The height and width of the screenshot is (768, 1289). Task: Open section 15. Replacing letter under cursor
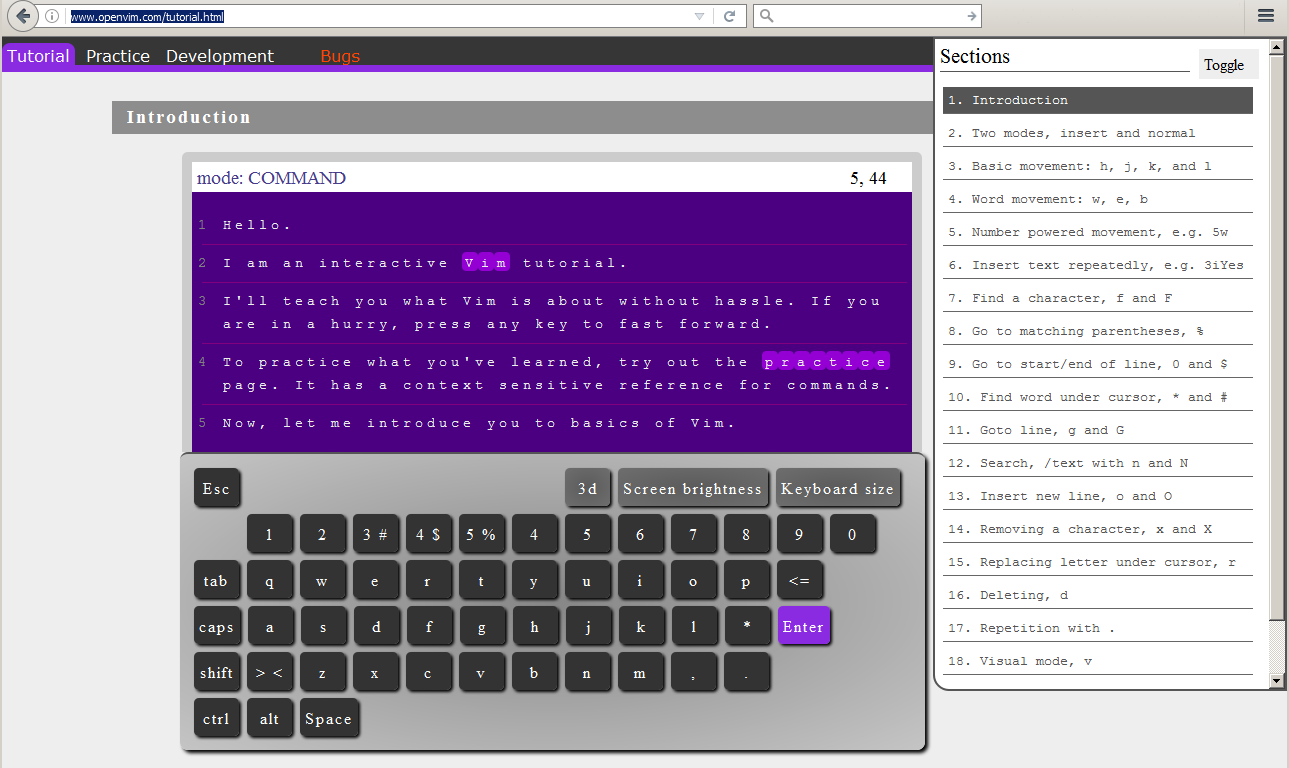[1098, 562]
